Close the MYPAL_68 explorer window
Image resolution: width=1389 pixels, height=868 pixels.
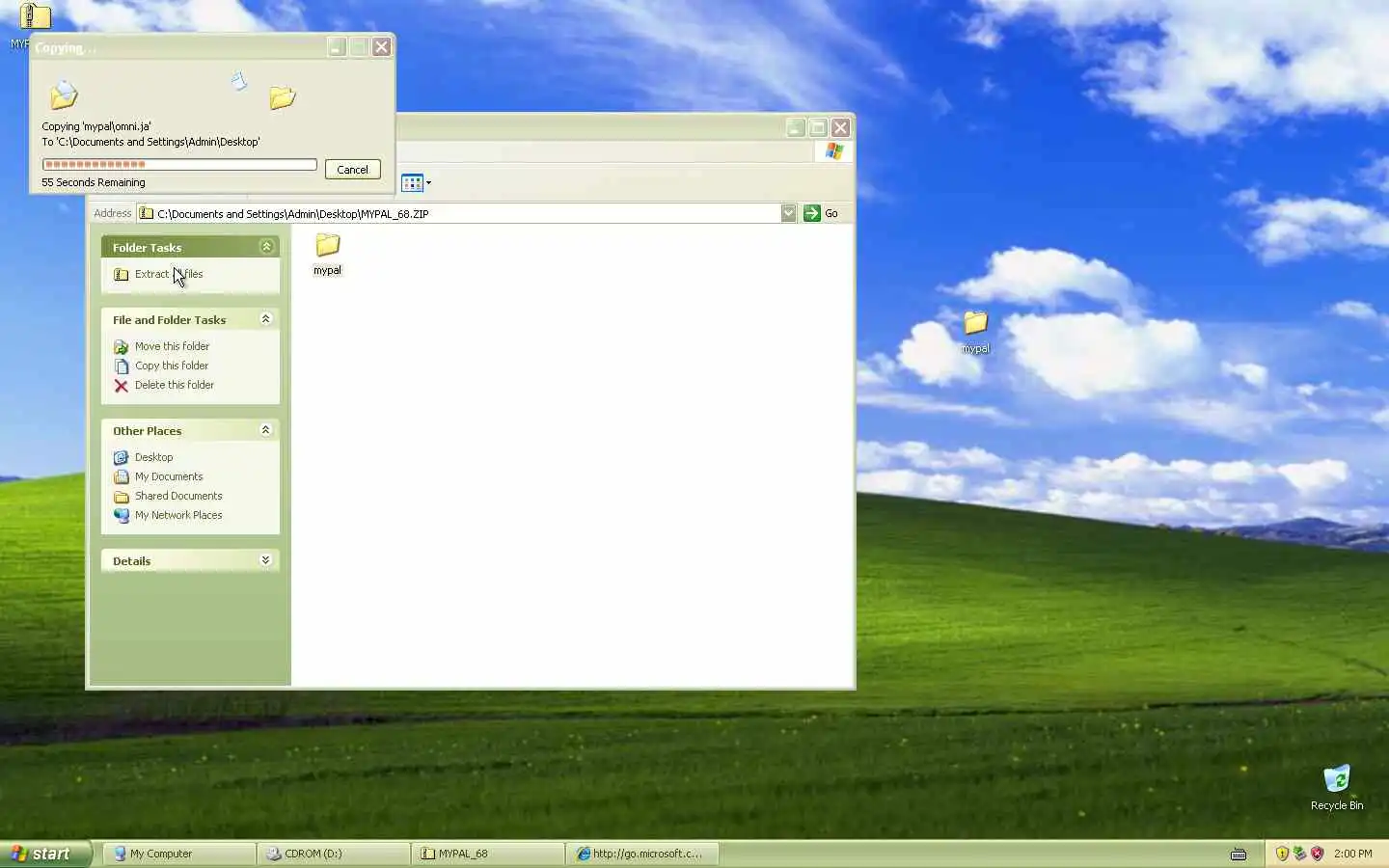(x=841, y=127)
